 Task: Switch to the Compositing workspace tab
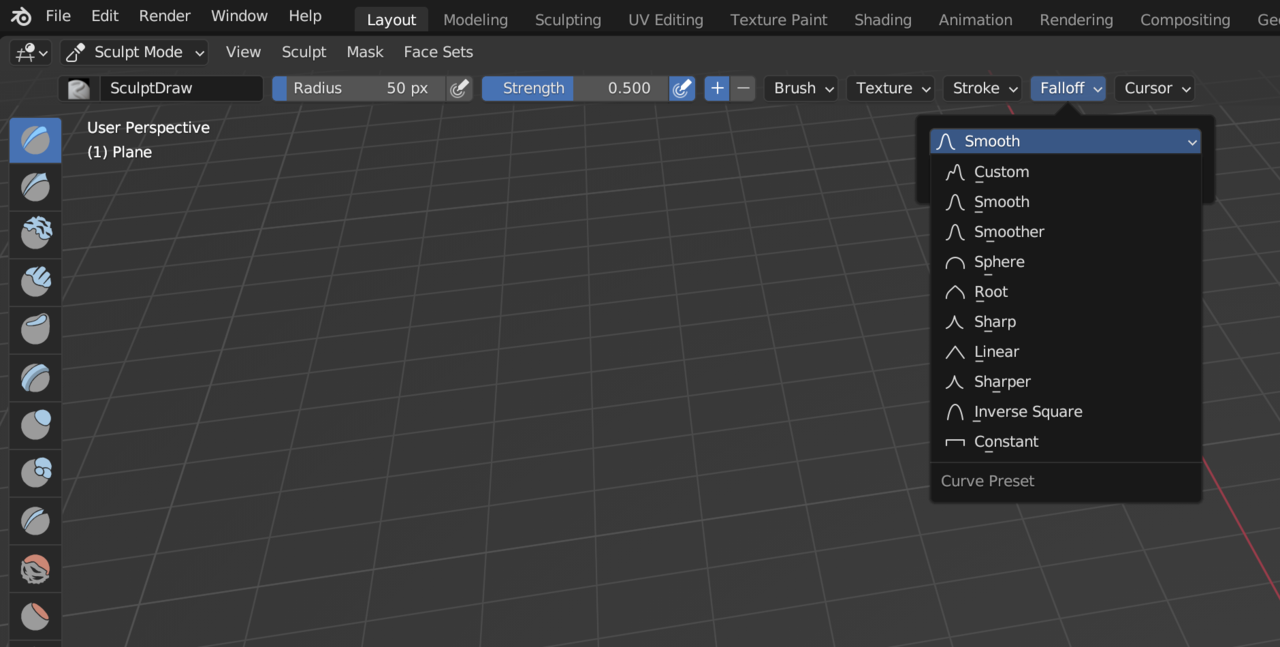[1185, 20]
